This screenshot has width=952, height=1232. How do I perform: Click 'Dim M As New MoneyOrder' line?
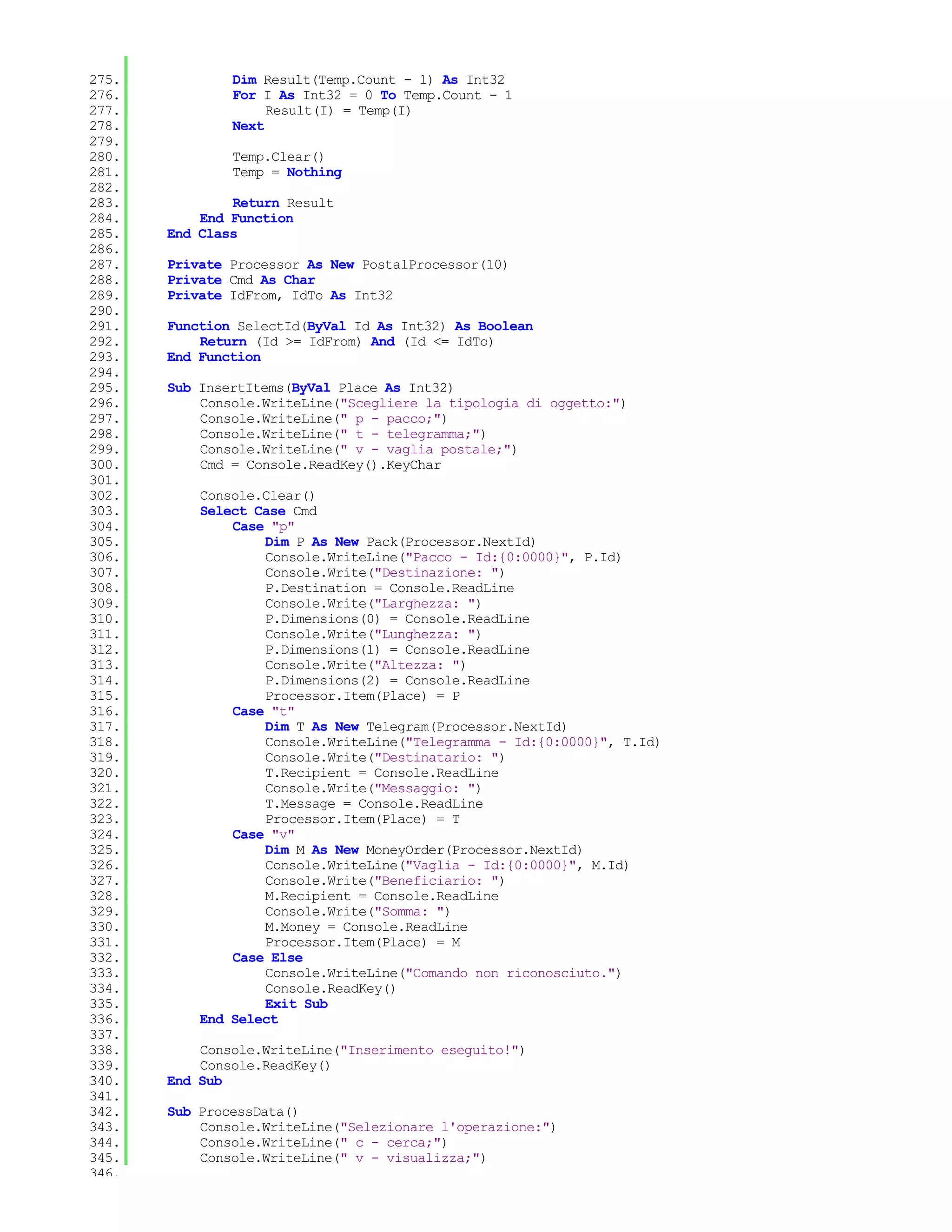coord(423,850)
